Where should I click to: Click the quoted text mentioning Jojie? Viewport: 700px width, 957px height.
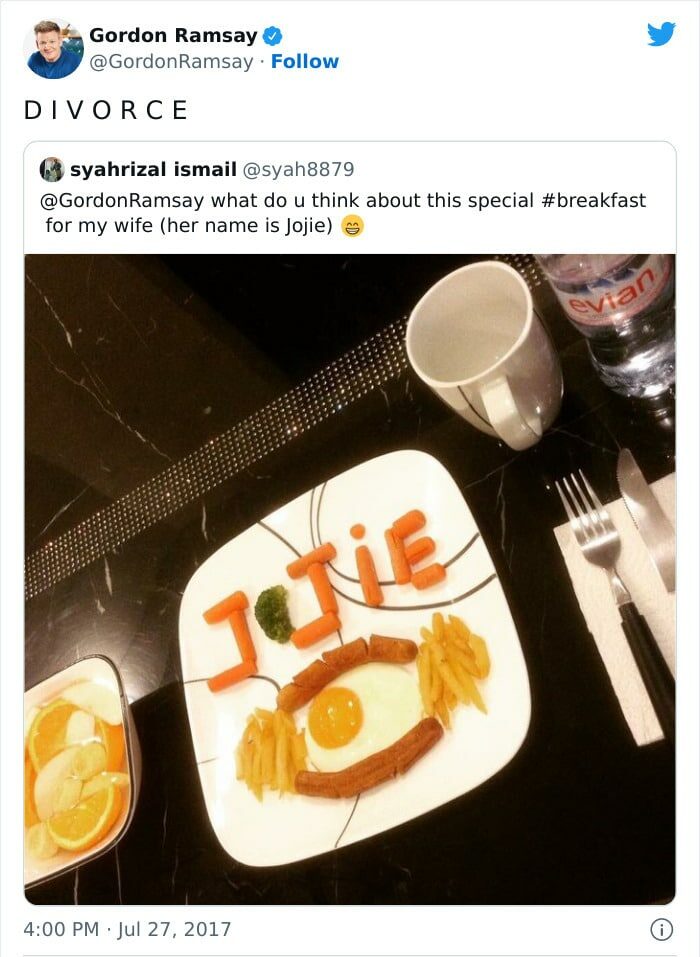pos(189,226)
